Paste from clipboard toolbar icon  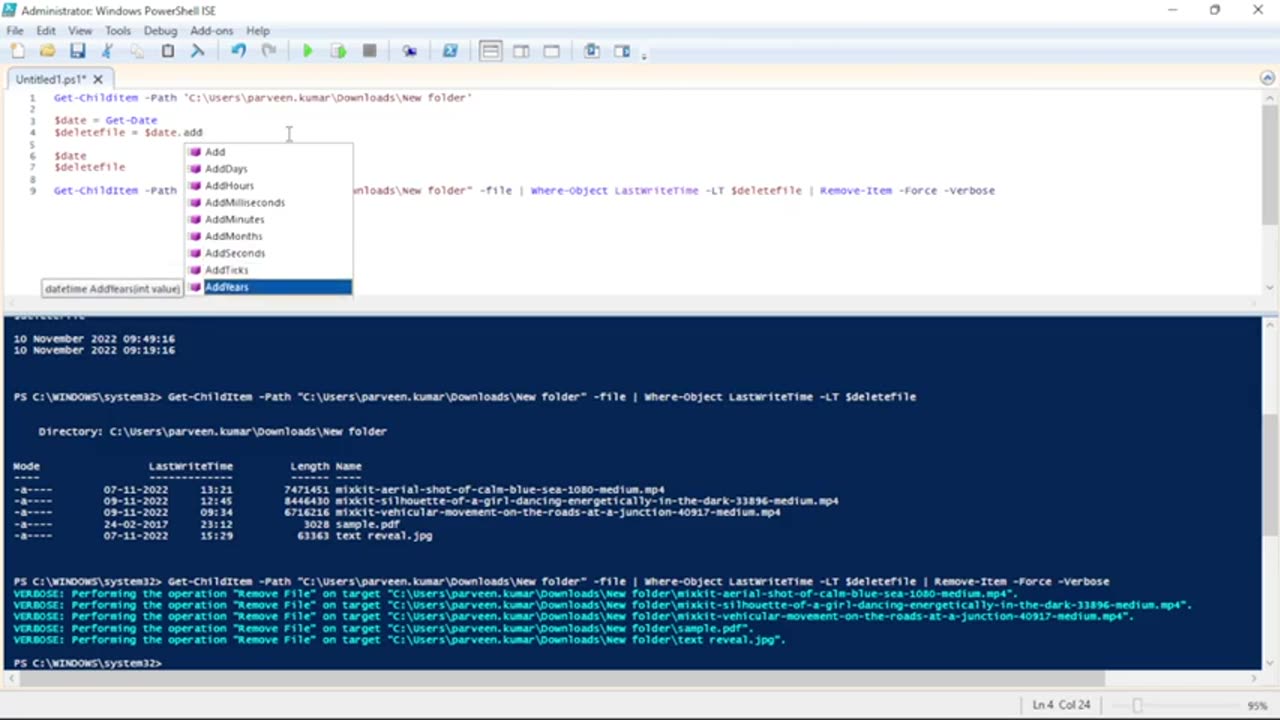[x=168, y=51]
